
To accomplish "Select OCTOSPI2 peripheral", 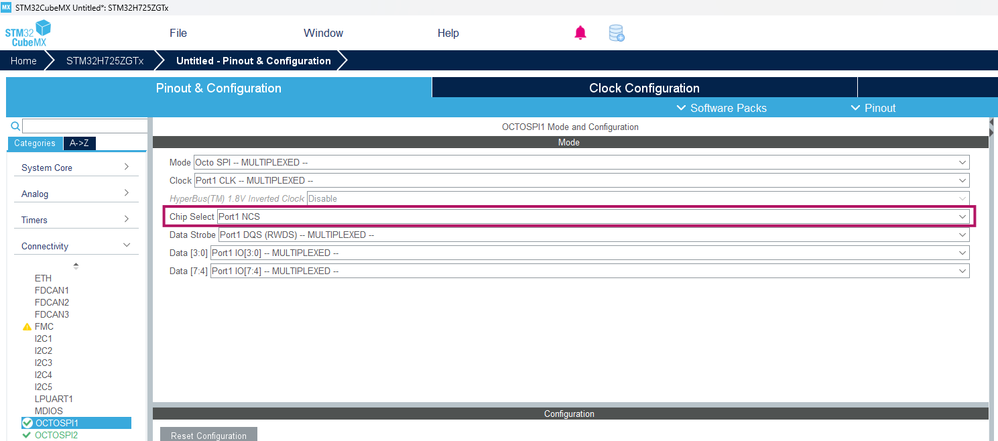I will click(x=56, y=435).
